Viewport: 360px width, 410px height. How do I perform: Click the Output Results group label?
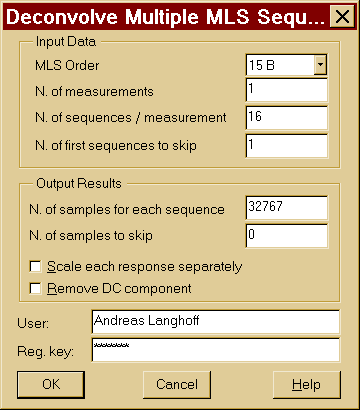pos(79,184)
